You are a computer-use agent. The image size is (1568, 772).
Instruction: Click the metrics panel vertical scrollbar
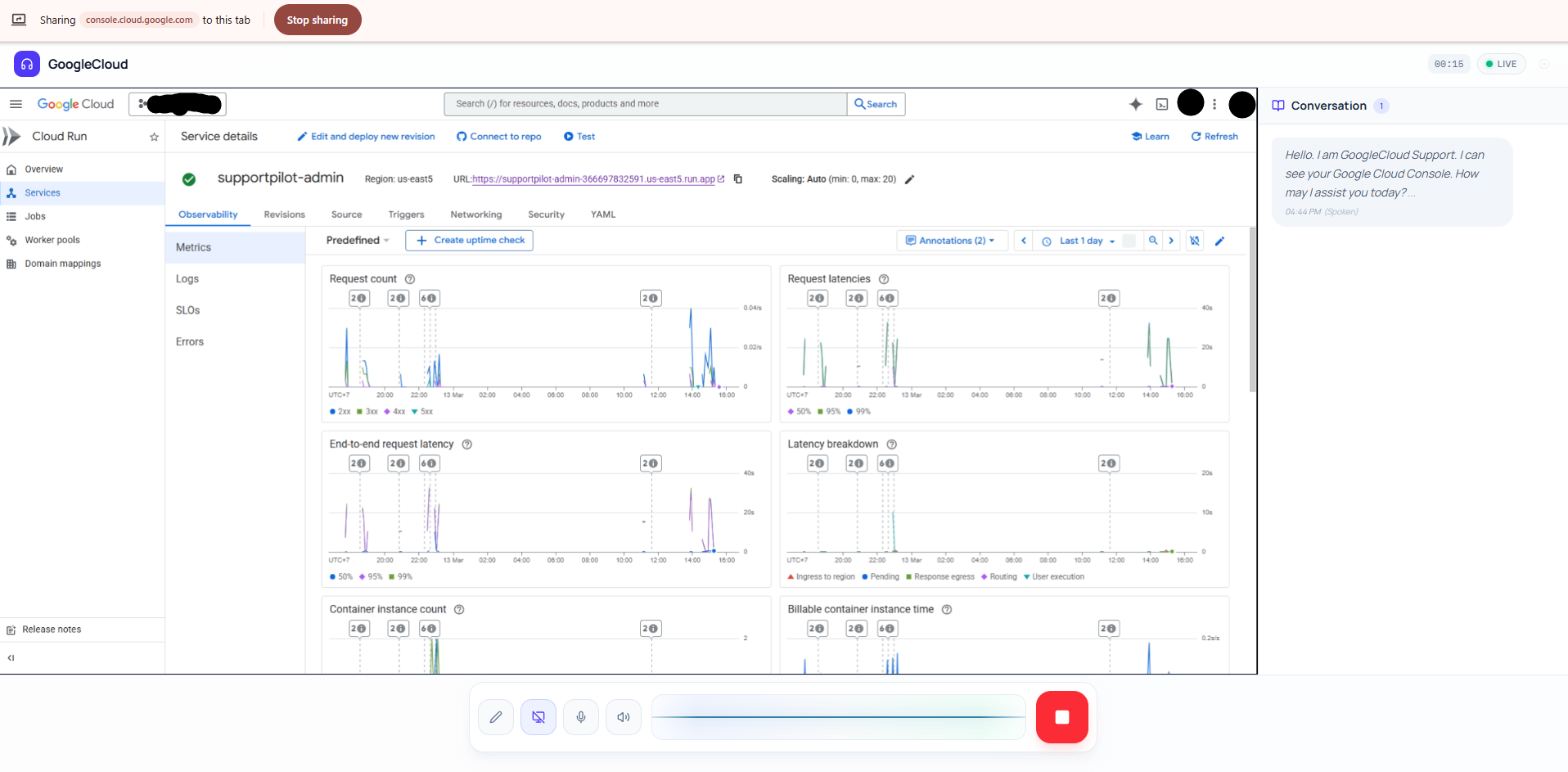(x=1253, y=311)
